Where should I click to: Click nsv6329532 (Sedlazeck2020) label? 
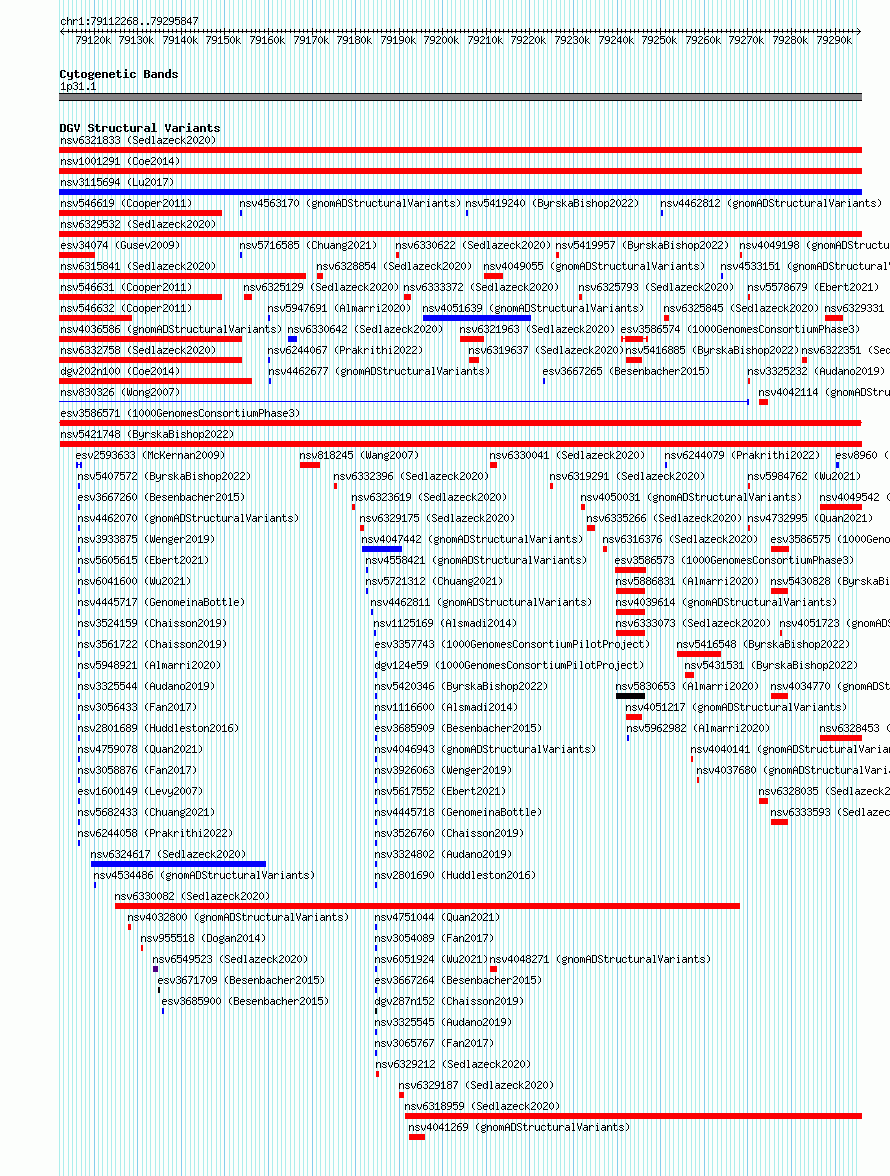(138, 224)
